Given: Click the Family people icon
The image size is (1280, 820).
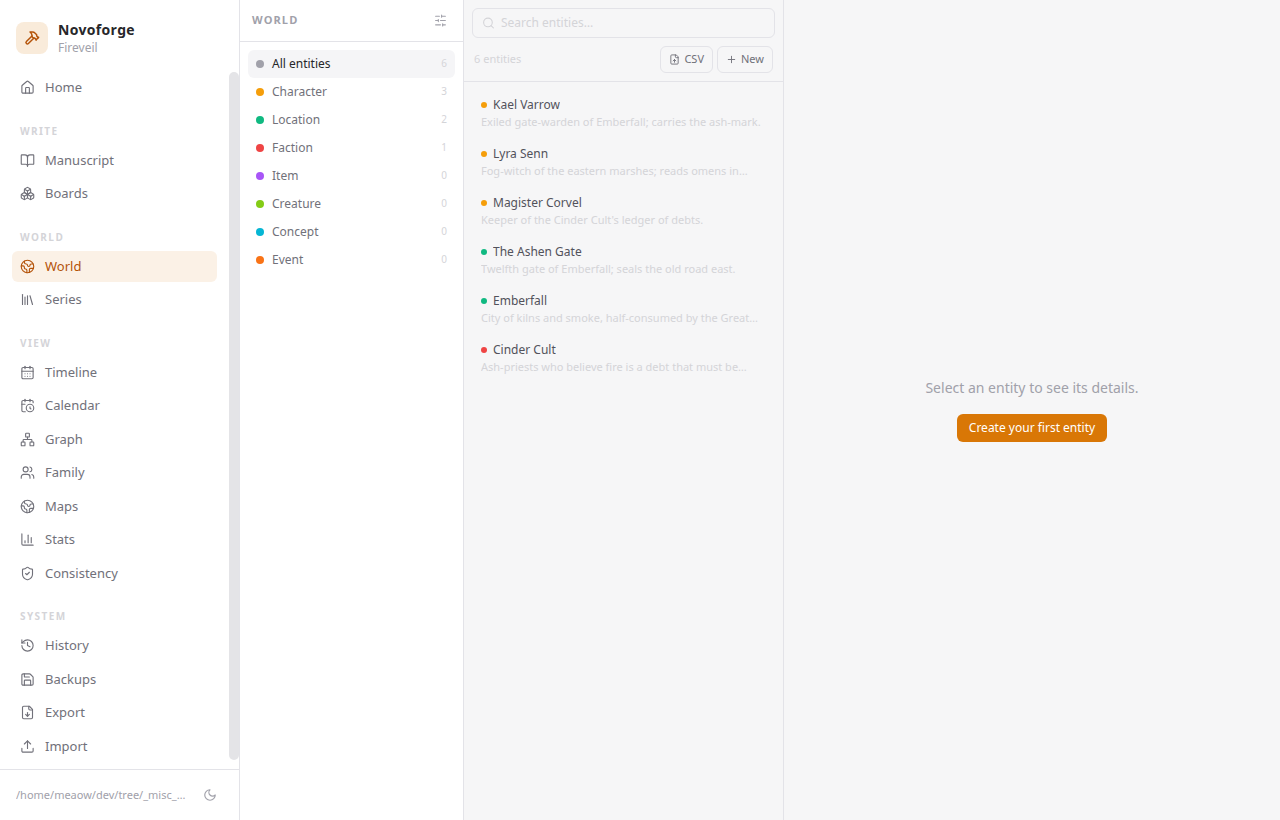Looking at the screenshot, I should click(27, 473).
